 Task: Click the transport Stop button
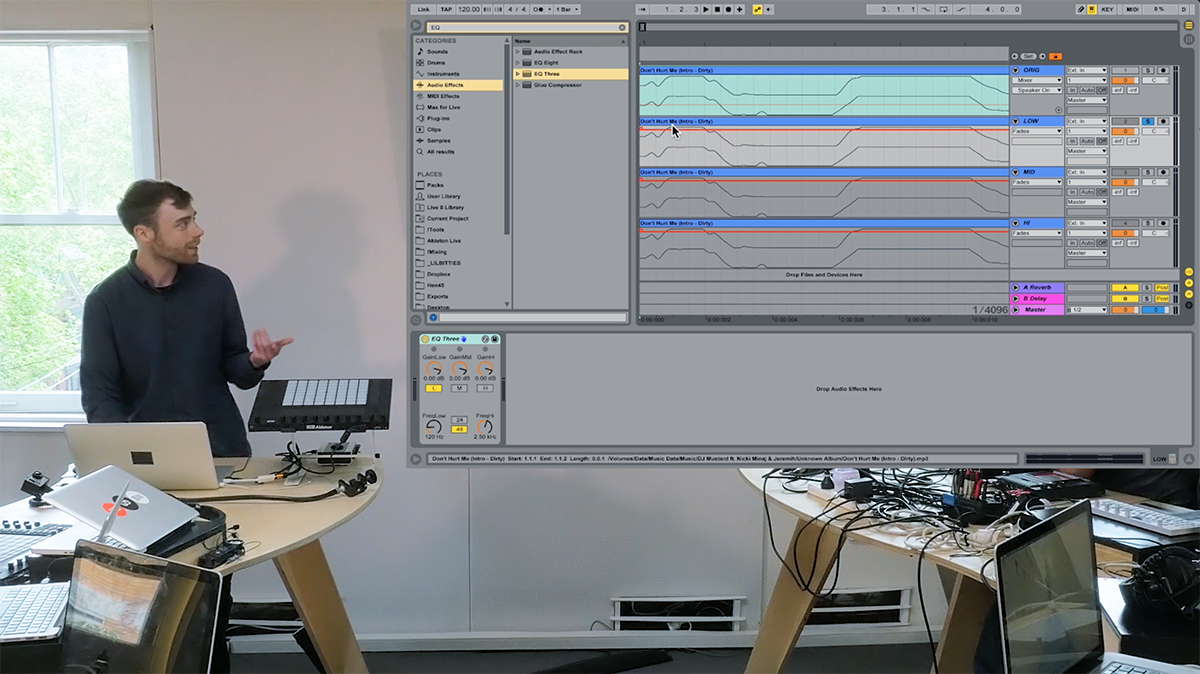[717, 9]
